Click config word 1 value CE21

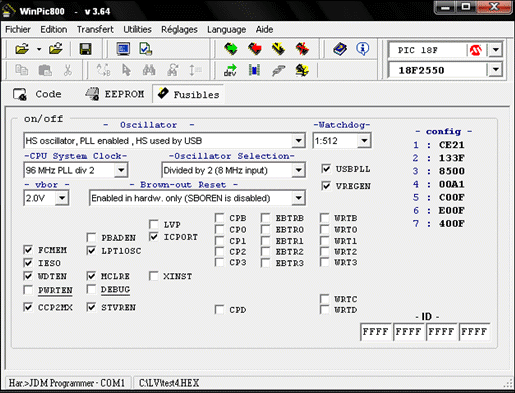pyautogui.click(x=451, y=145)
